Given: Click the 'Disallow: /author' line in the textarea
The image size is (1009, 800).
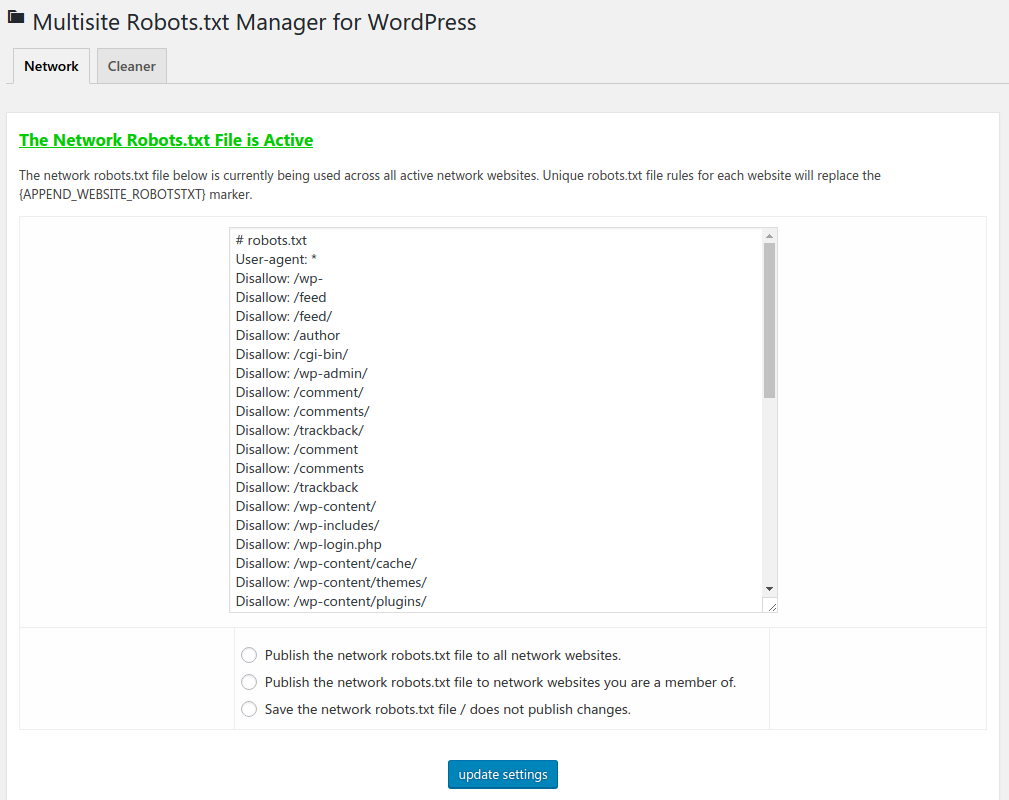Looking at the screenshot, I should (x=288, y=335).
